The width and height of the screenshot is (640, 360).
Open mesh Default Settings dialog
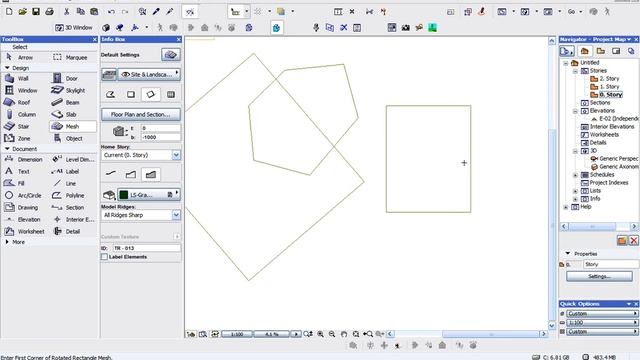[x=171, y=55]
